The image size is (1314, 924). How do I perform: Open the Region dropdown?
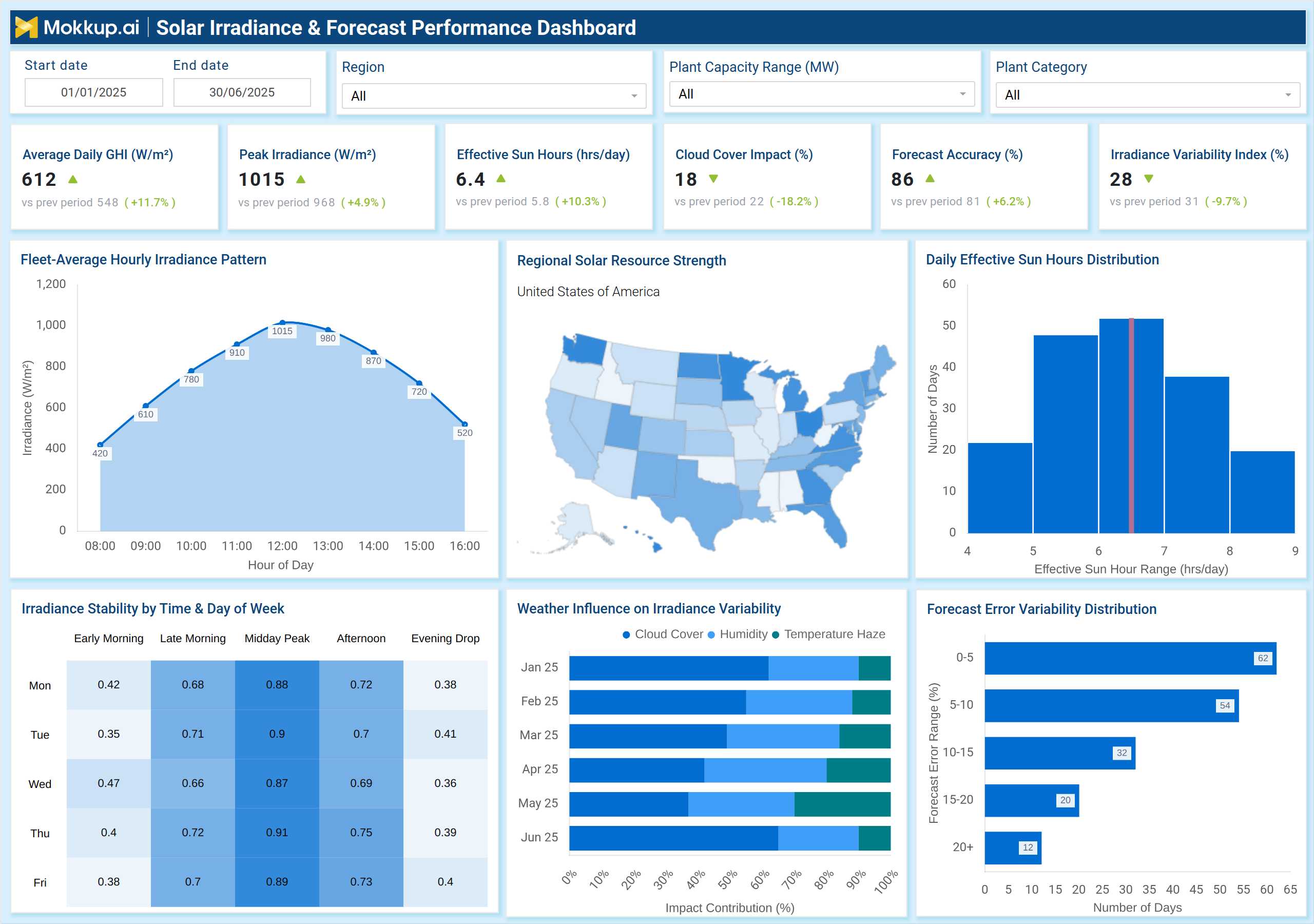tap(494, 95)
